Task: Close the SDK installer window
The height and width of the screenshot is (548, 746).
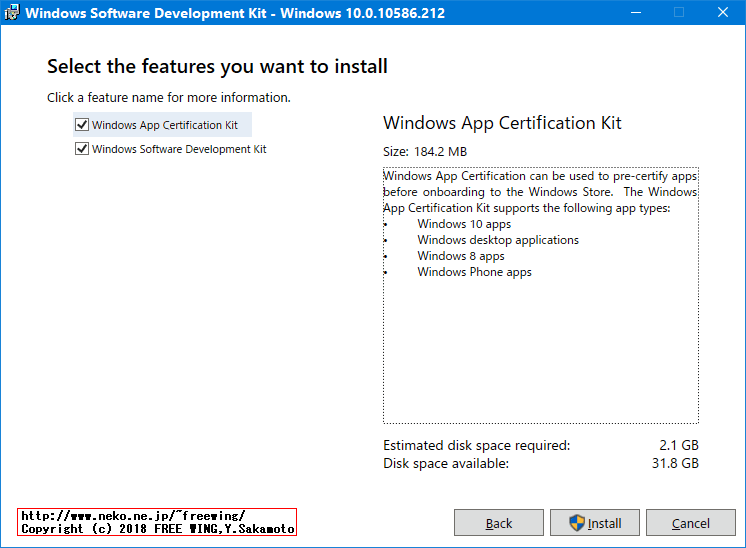Action: point(723,12)
